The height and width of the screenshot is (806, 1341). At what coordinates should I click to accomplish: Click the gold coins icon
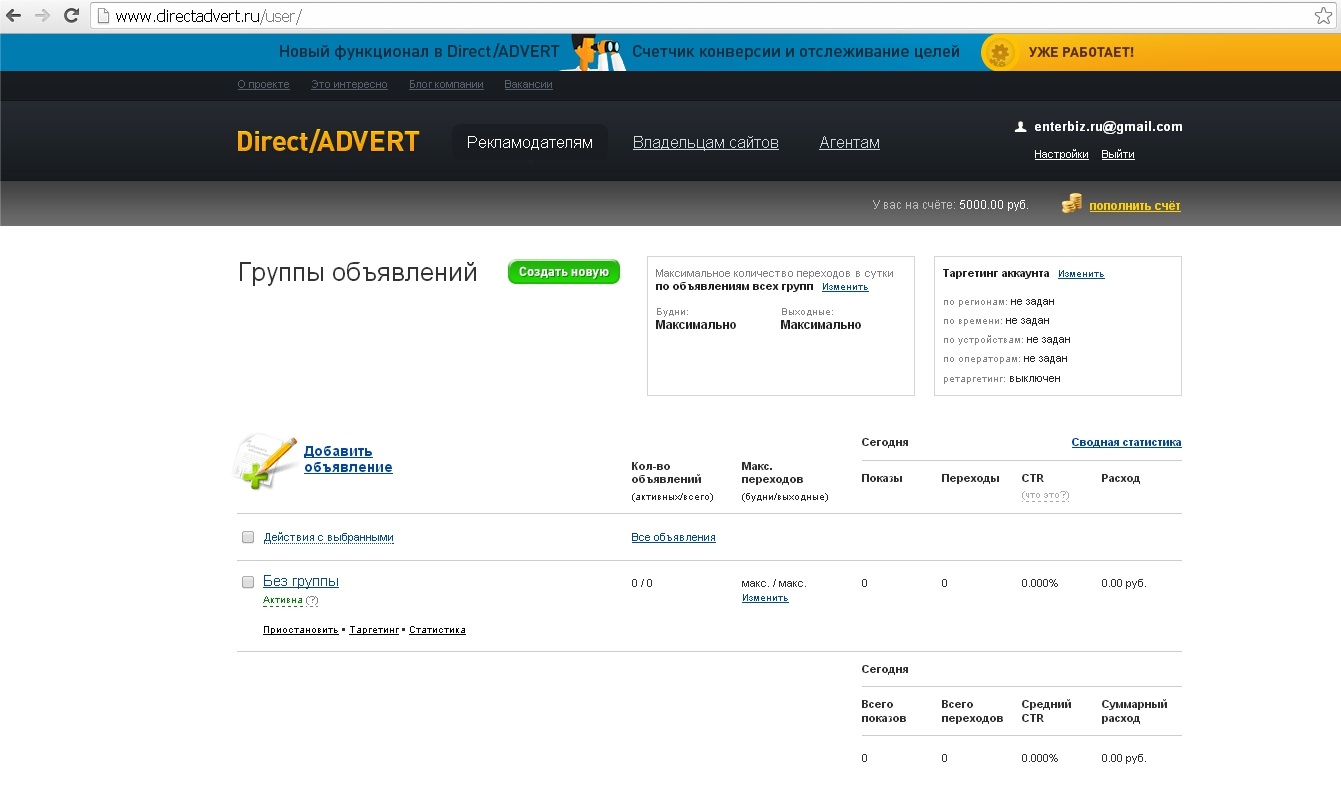(1072, 204)
